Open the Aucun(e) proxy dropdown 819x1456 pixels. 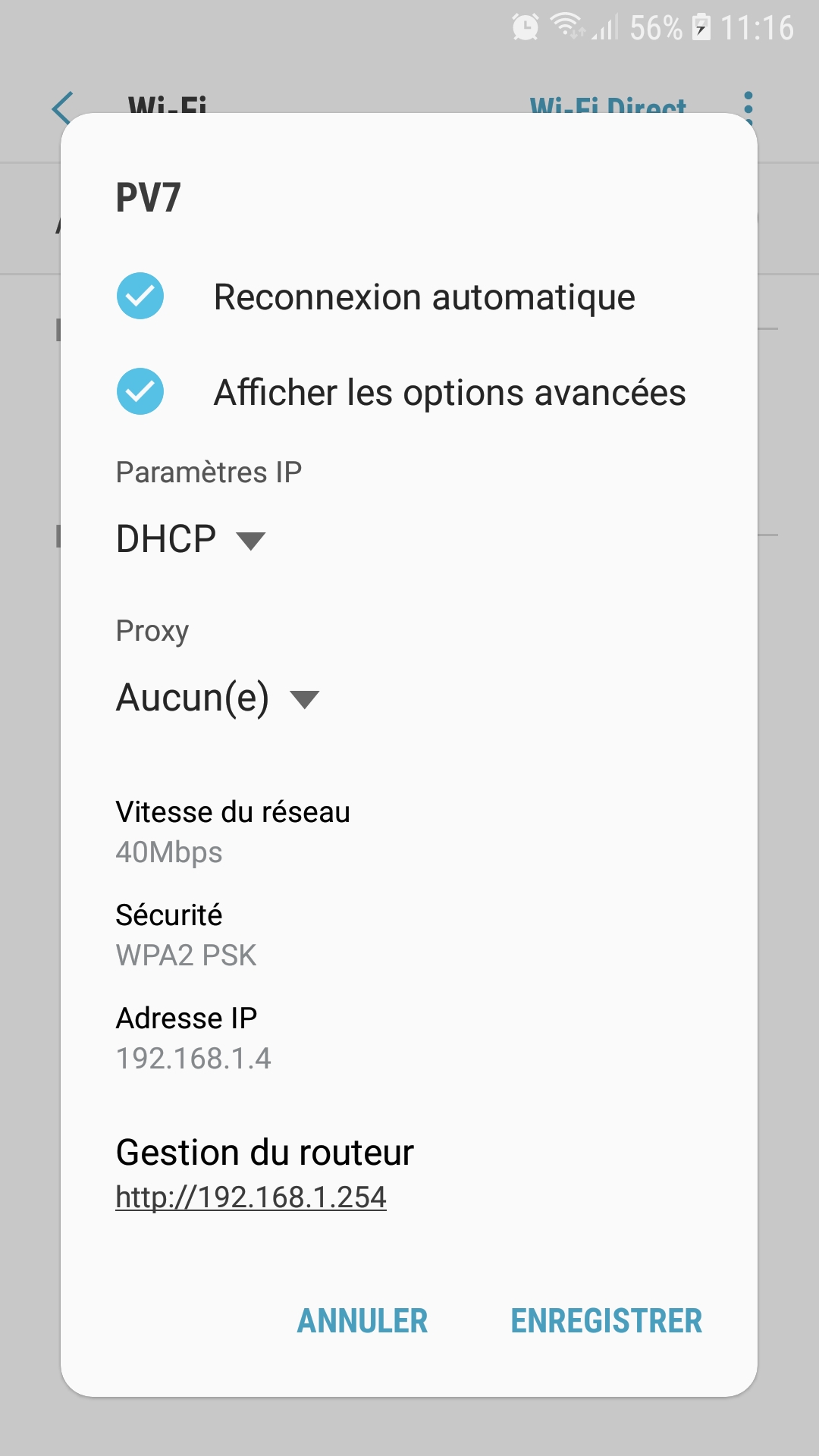(218, 698)
